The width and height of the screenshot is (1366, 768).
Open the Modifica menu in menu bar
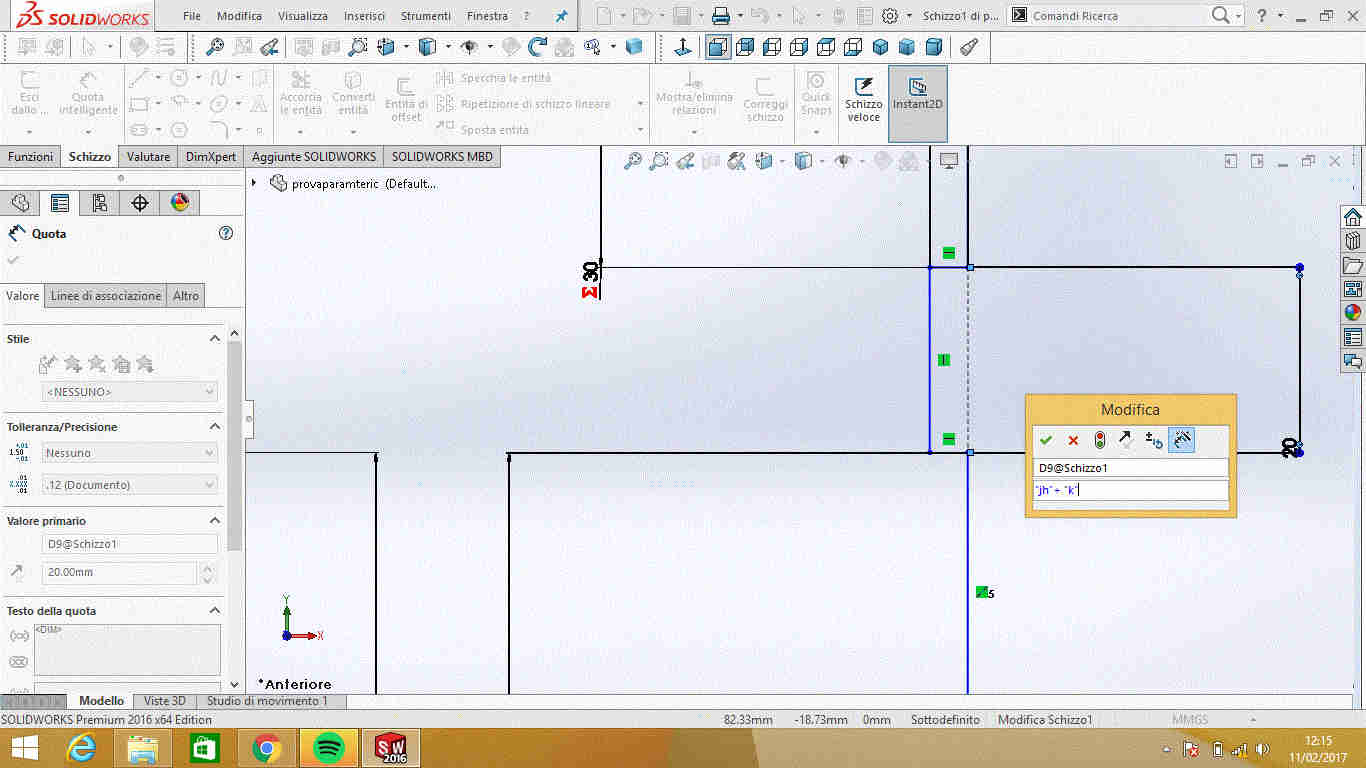click(239, 16)
